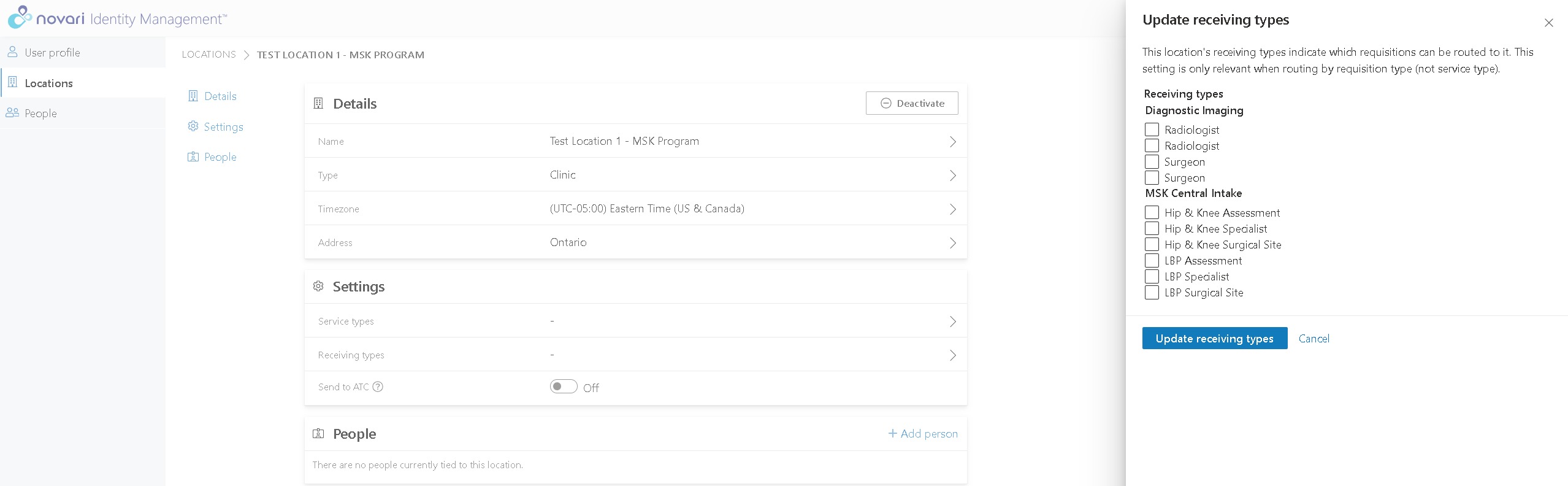This screenshot has width=1568, height=486.
Task: Click the badge icon beside People heading
Action: pyautogui.click(x=318, y=433)
